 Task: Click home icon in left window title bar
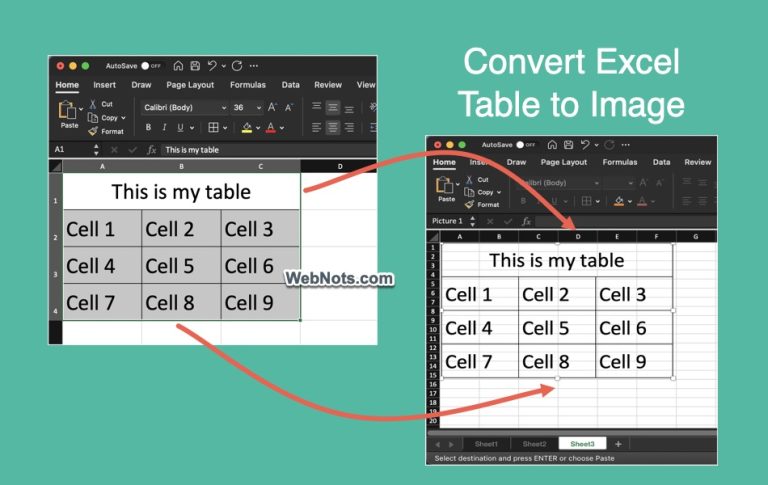point(178,66)
